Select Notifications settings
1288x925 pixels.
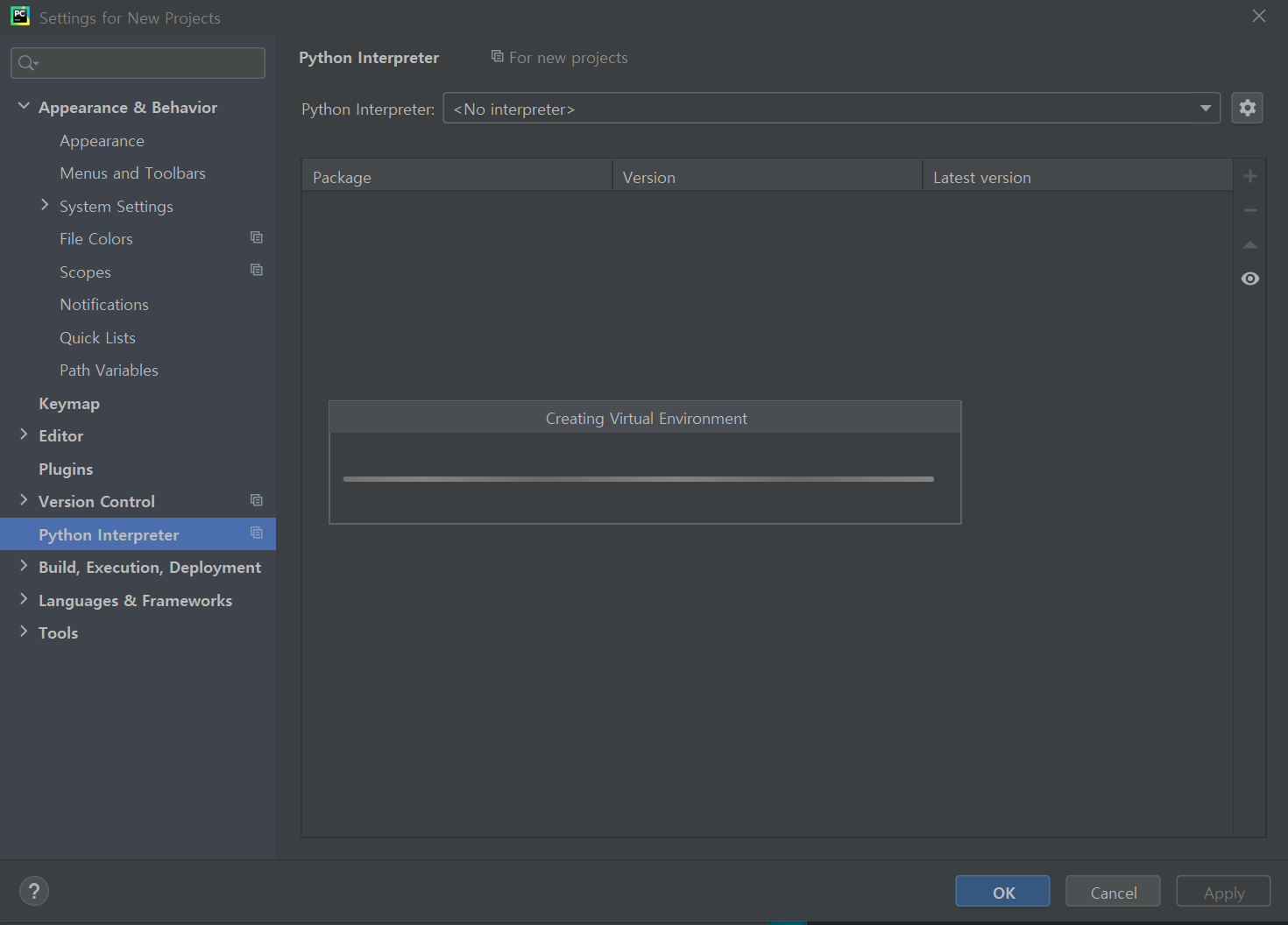coord(104,305)
